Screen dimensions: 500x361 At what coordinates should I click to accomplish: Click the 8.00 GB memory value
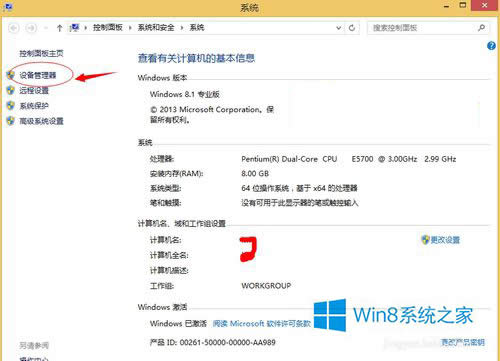tap(255, 174)
